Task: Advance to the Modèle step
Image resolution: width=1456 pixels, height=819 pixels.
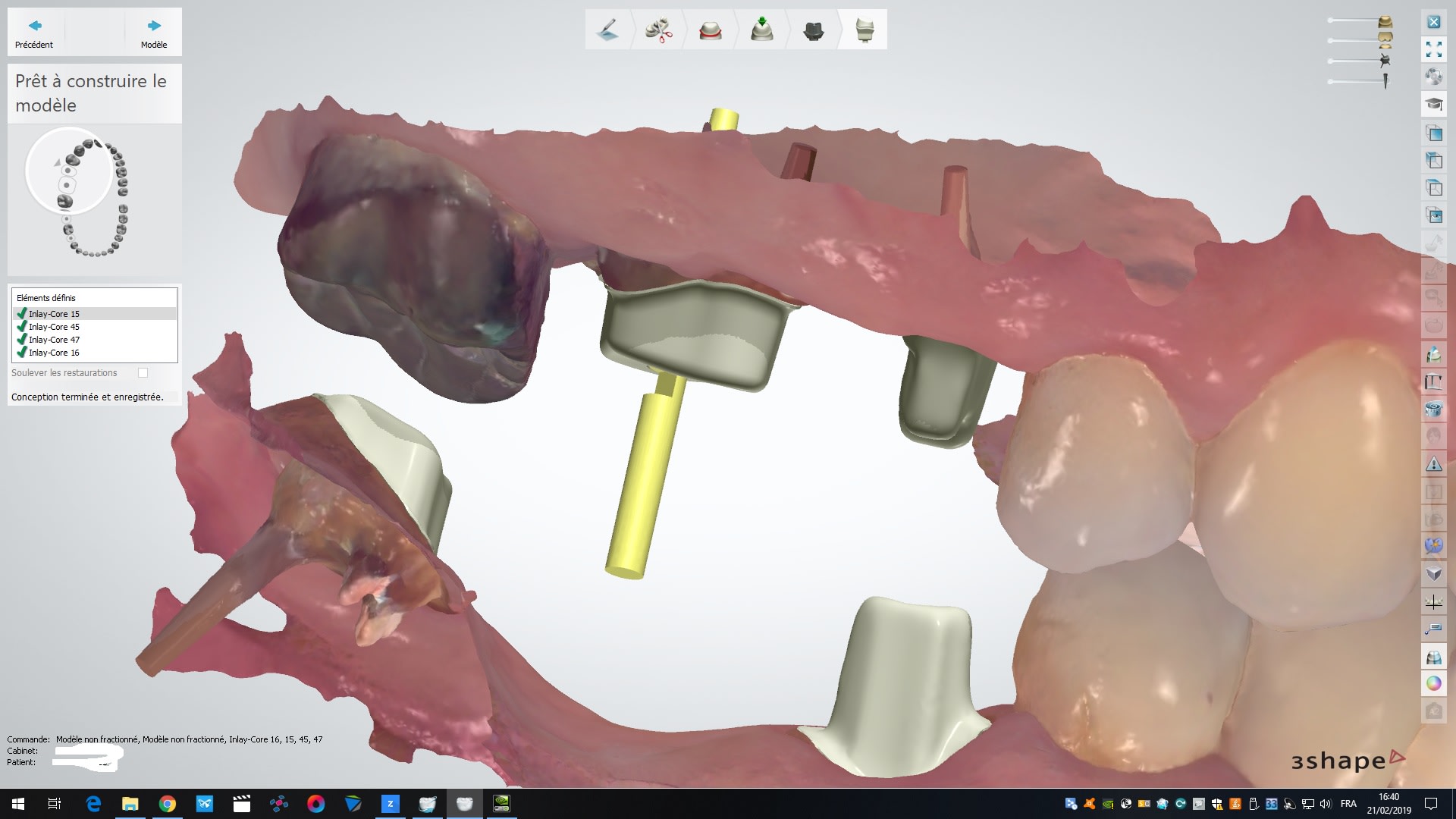Action: 154,33
